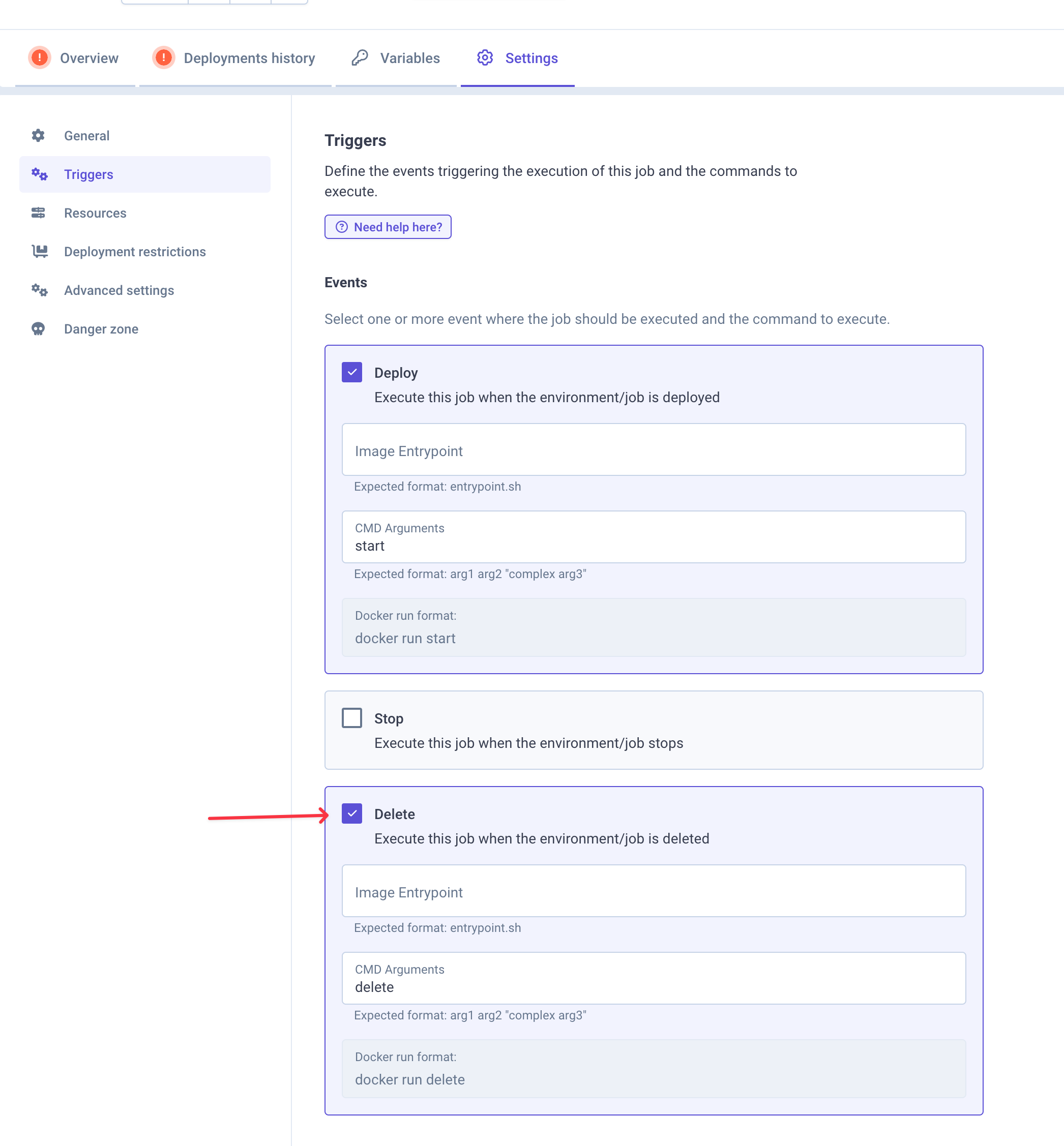Edit Delete CMD Arguments field containing delete
Image resolution: width=1064 pixels, height=1146 pixels.
pyautogui.click(x=654, y=978)
